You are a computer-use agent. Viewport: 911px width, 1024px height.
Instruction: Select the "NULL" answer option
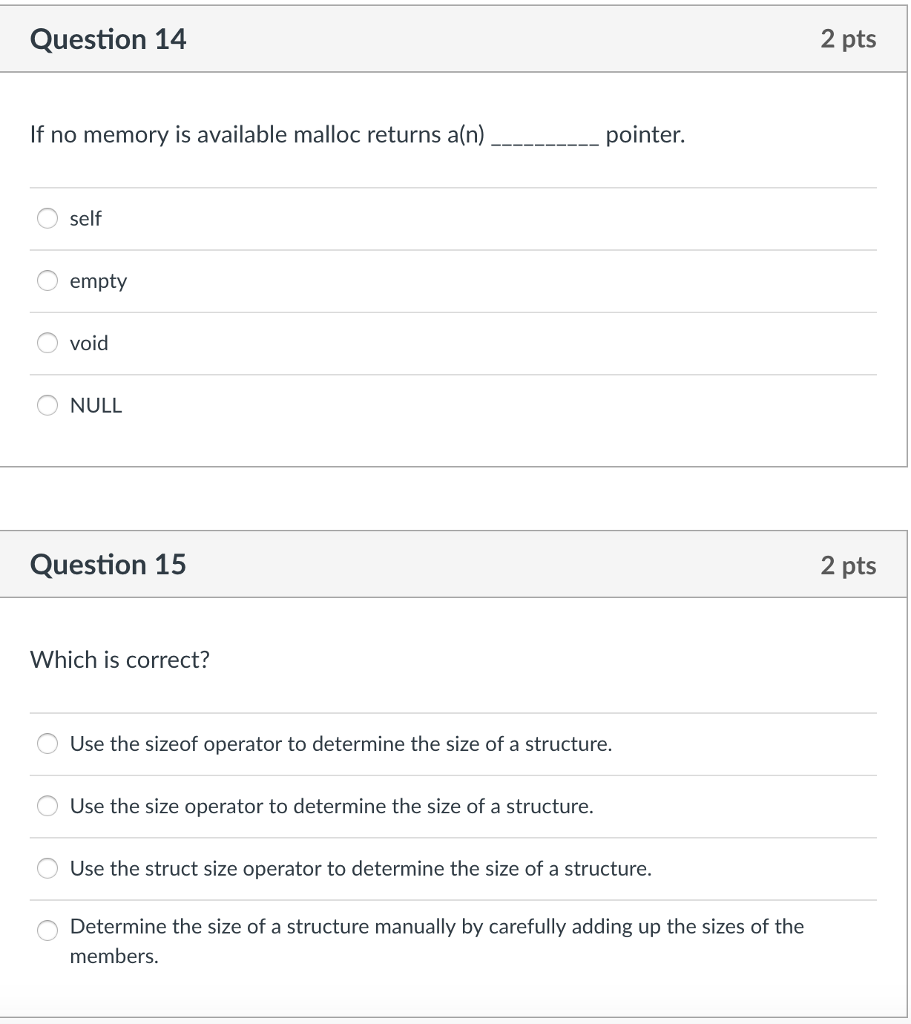(46, 405)
